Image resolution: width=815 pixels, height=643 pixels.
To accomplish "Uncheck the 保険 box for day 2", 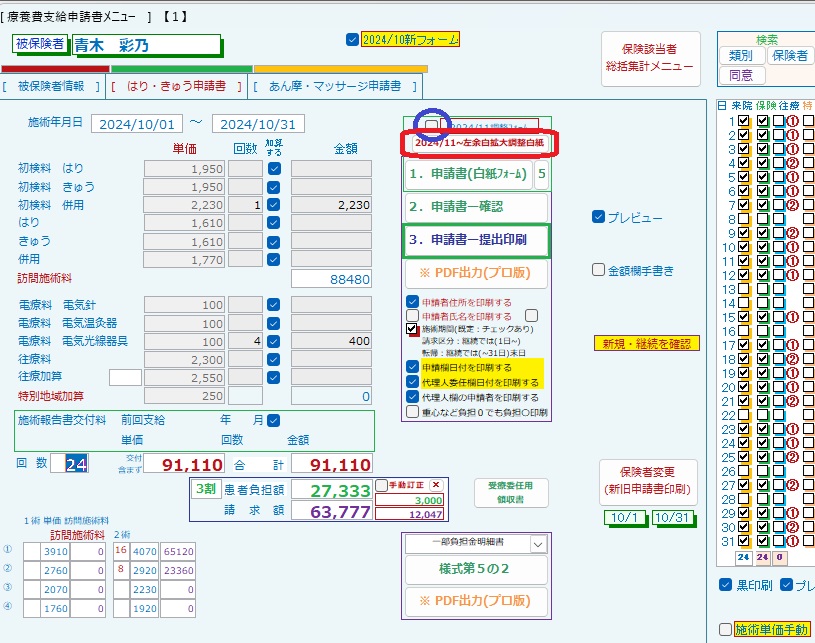I will click(x=763, y=135).
